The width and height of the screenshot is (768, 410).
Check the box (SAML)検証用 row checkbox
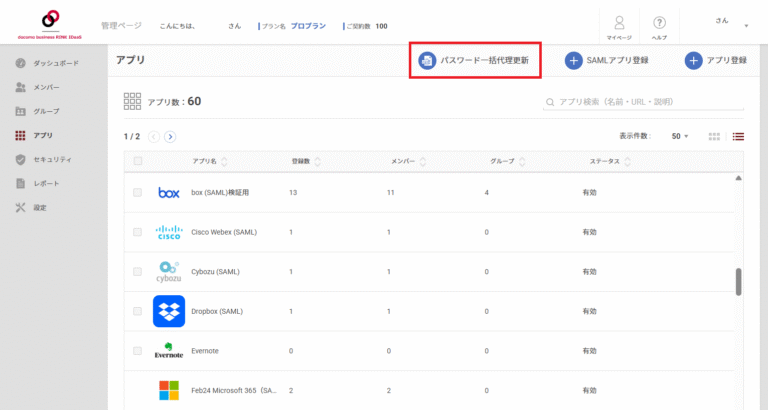(x=138, y=192)
